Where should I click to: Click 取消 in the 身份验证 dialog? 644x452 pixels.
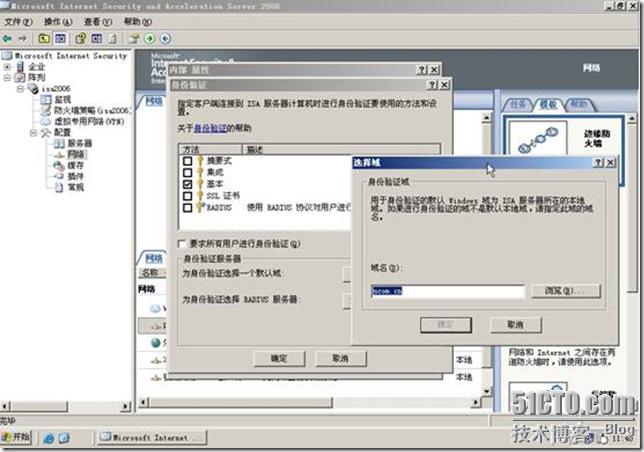point(340,358)
